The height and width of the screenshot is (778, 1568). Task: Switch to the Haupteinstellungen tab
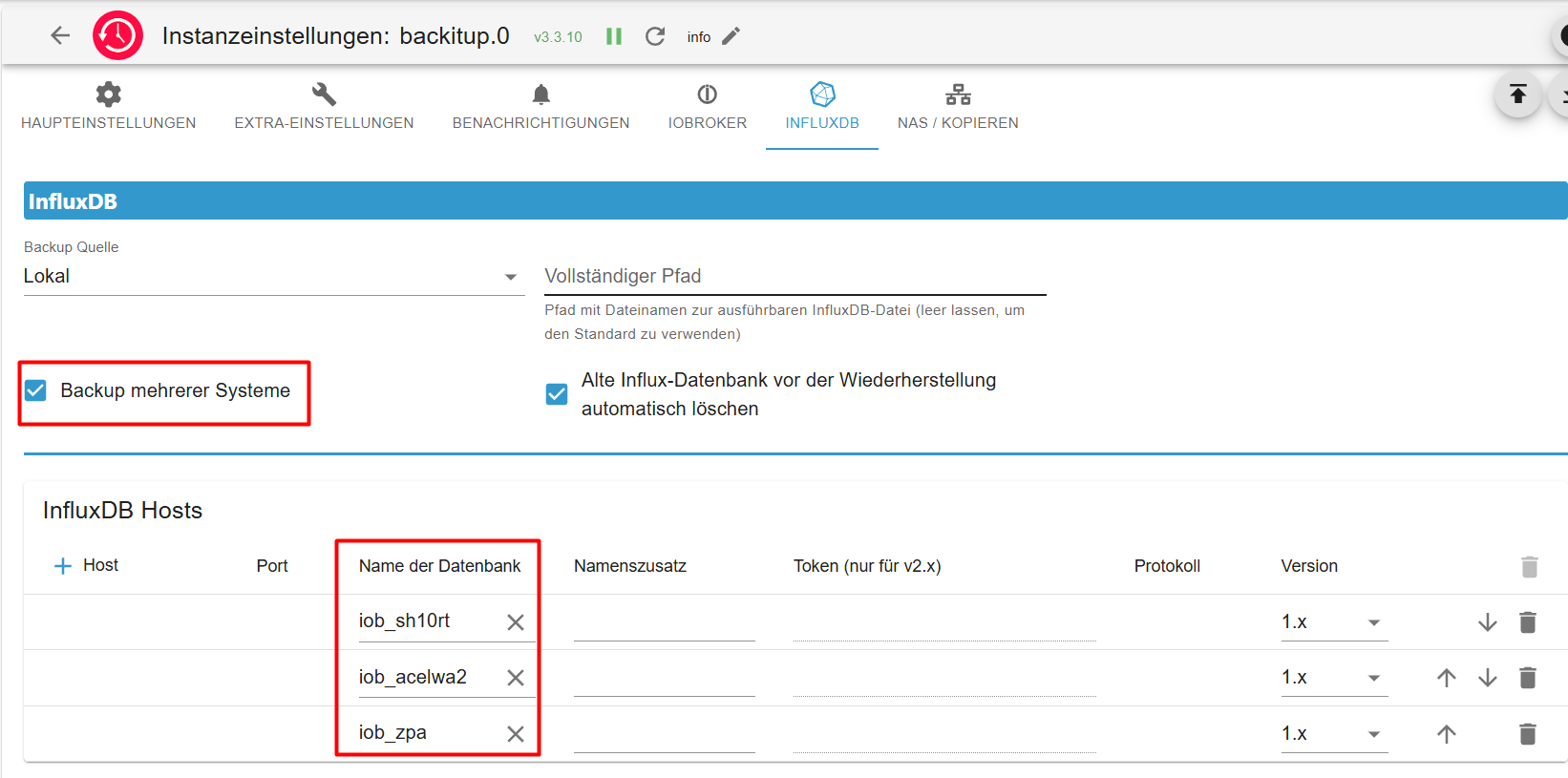[109, 107]
